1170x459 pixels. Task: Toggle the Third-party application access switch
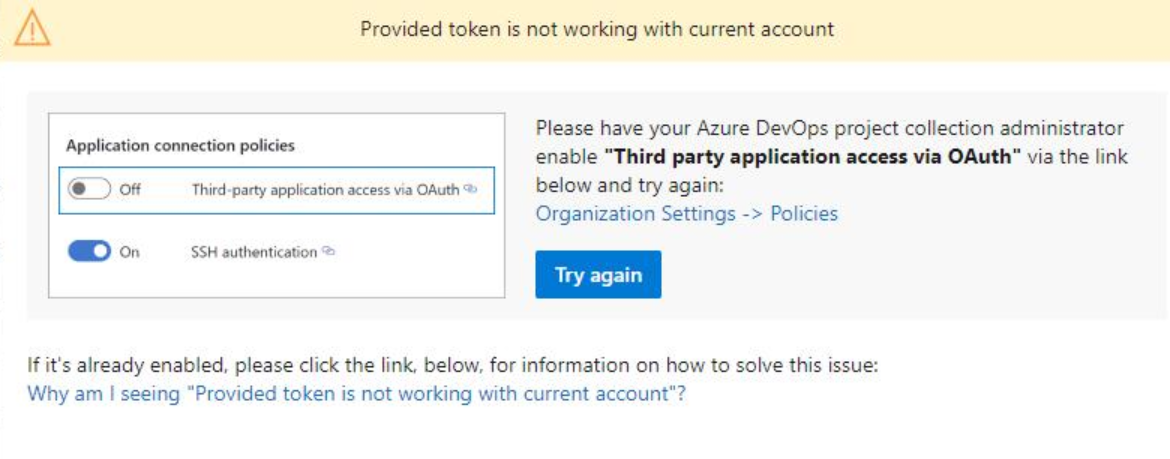pos(89,190)
